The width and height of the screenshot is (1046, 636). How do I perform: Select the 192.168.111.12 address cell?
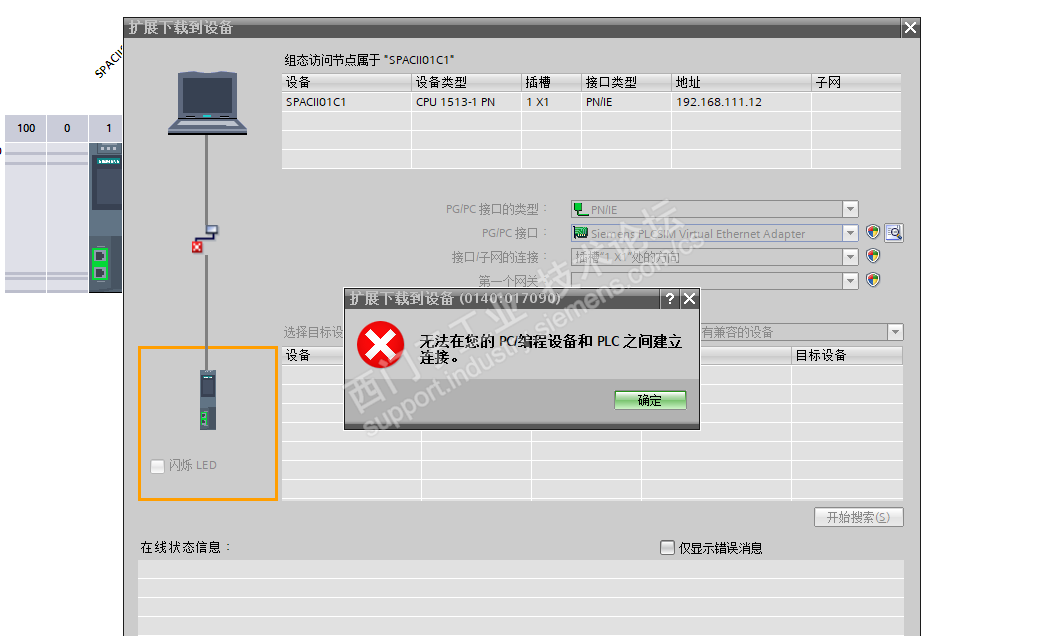point(741,102)
